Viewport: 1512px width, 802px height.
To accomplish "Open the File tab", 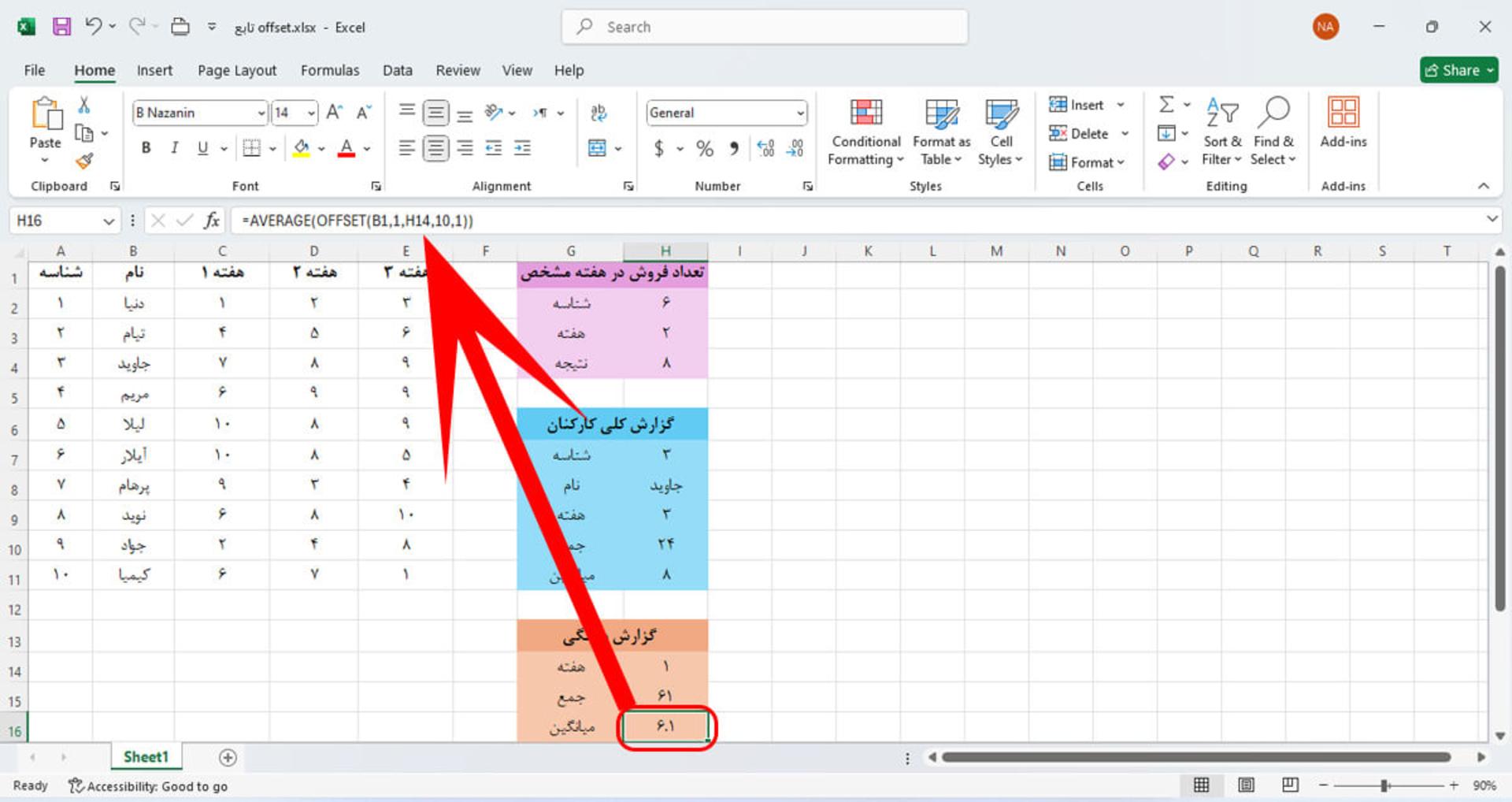I will (35, 70).
